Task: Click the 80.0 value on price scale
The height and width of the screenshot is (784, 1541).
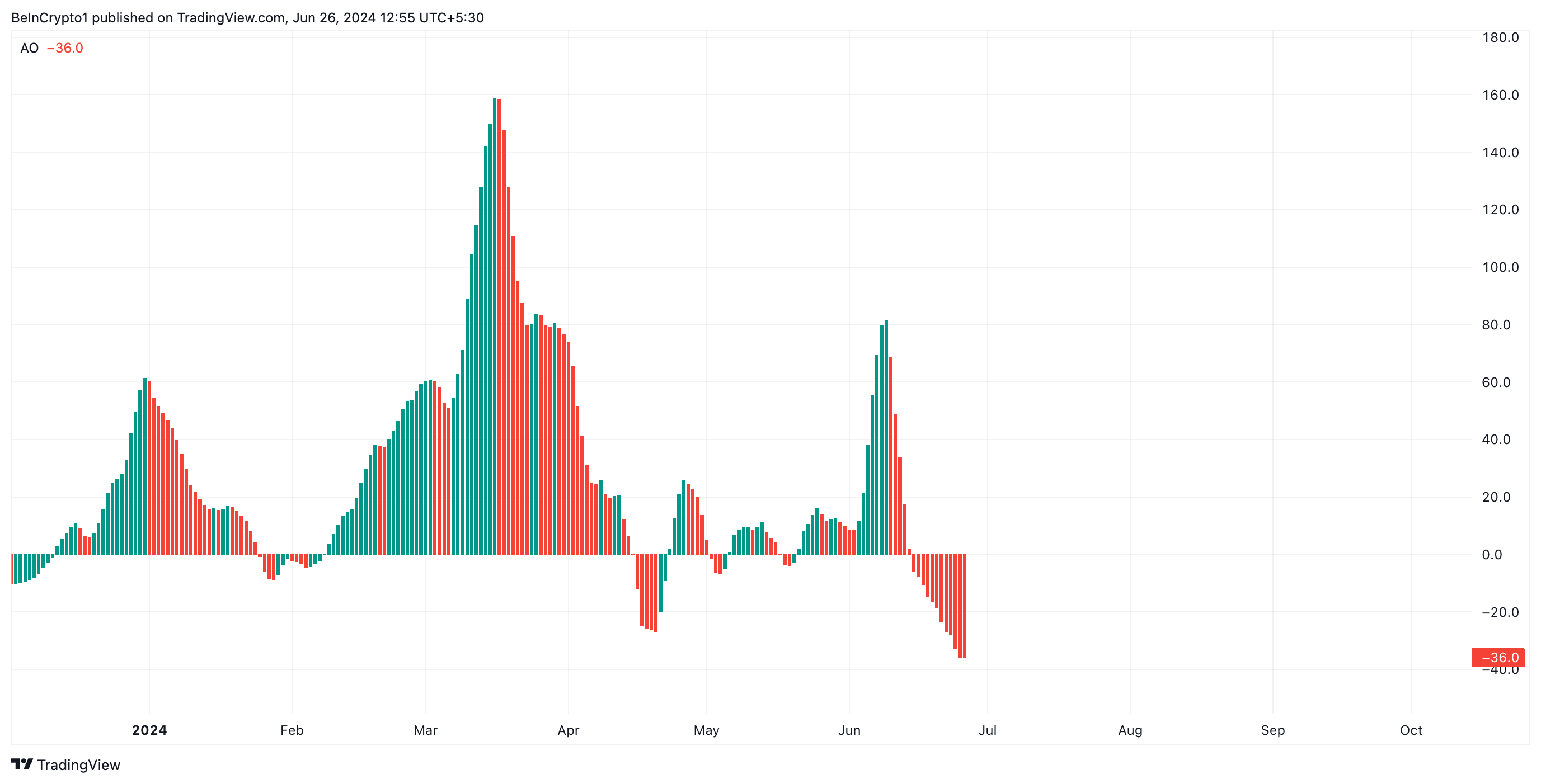Action: (x=1496, y=325)
